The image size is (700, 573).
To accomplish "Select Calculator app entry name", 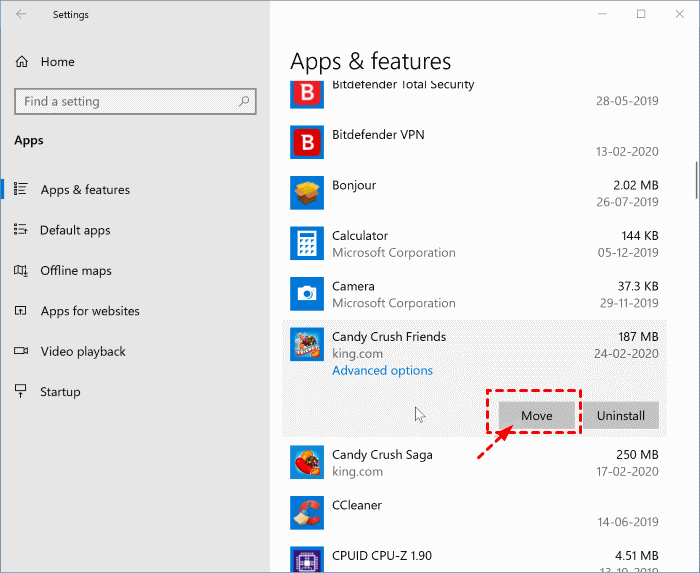I will [x=360, y=236].
